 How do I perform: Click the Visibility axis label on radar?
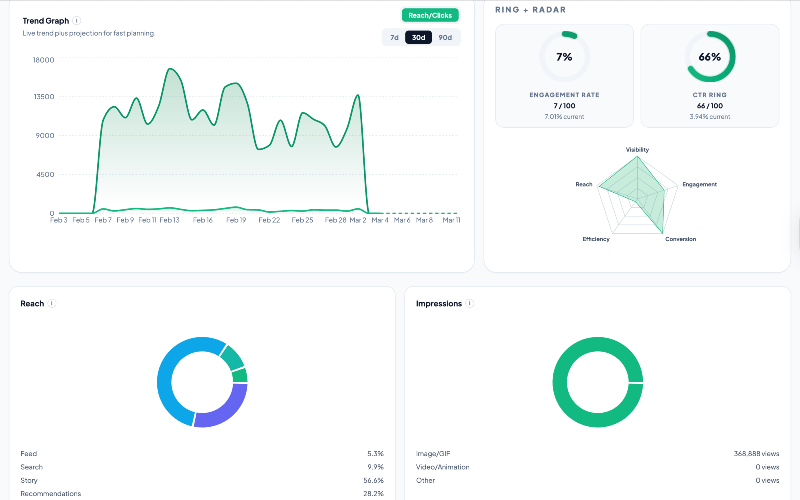tap(637, 149)
